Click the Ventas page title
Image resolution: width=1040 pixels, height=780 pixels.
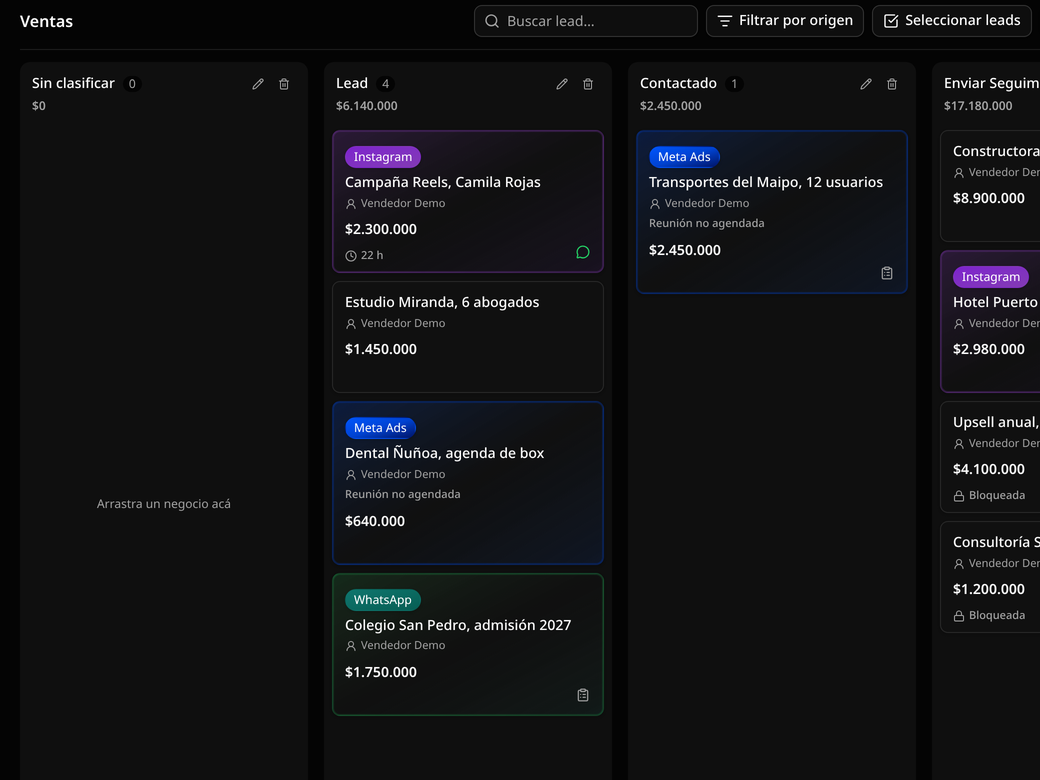tap(46, 21)
